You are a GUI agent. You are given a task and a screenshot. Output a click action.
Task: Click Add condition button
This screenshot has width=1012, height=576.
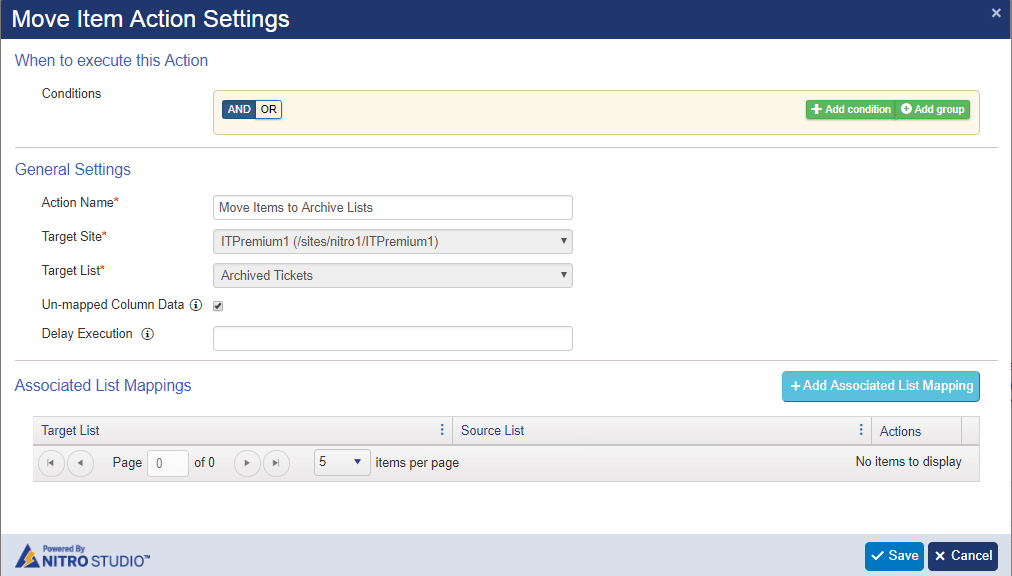[850, 109]
